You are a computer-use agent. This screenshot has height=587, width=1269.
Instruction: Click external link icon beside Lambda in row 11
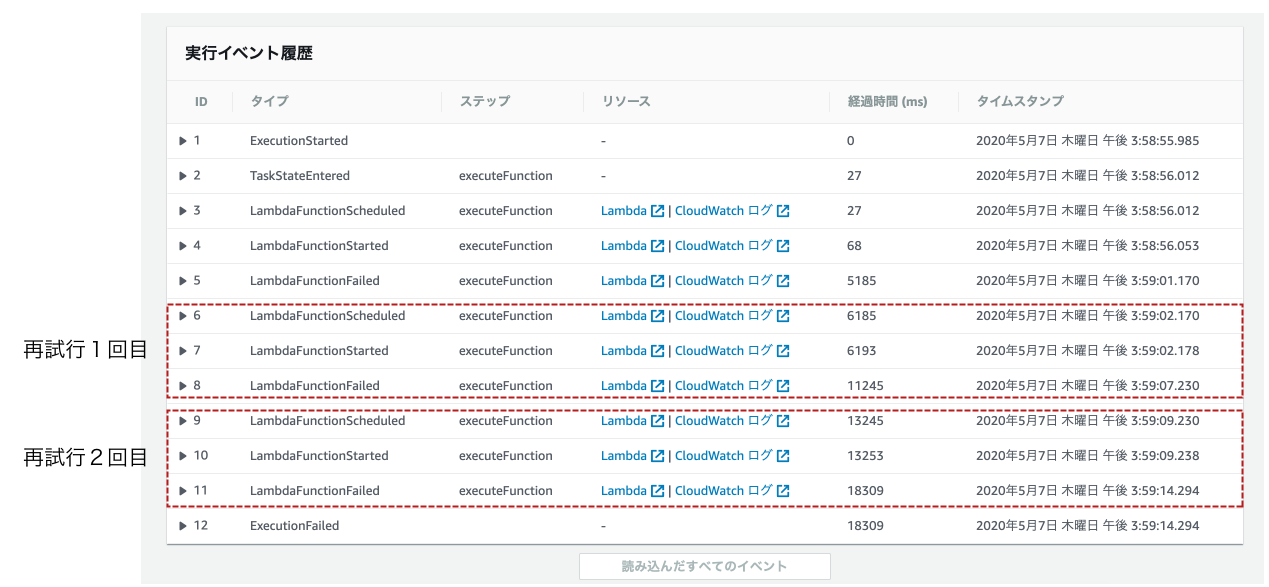[657, 491]
